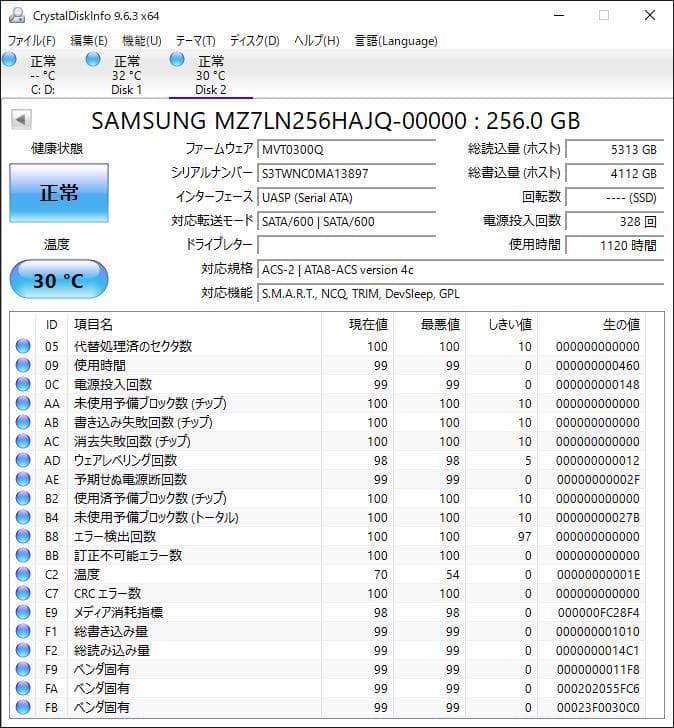This screenshot has width=674, height=728.
Task: Click the blue 正常 health status button
Action: click(59, 193)
